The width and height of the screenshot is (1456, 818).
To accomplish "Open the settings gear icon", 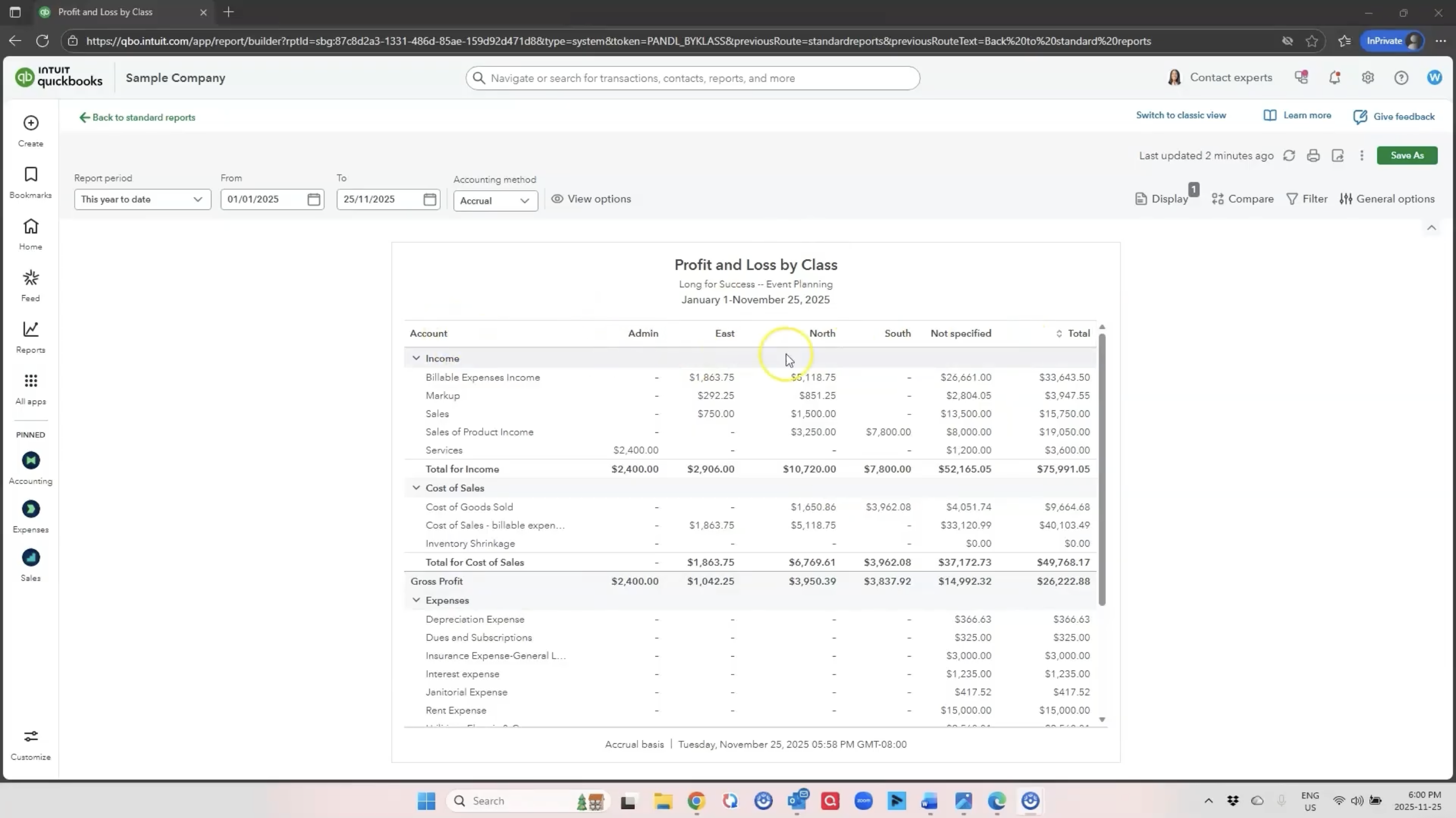I will point(1368,78).
